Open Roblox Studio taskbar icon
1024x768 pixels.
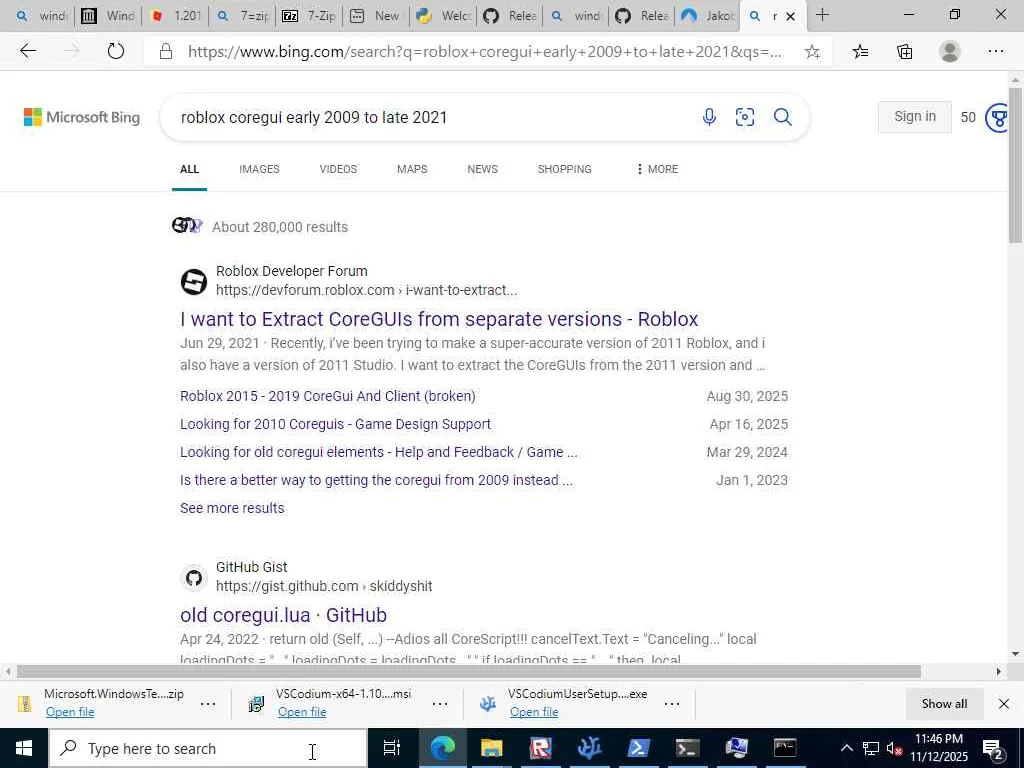coord(540,748)
